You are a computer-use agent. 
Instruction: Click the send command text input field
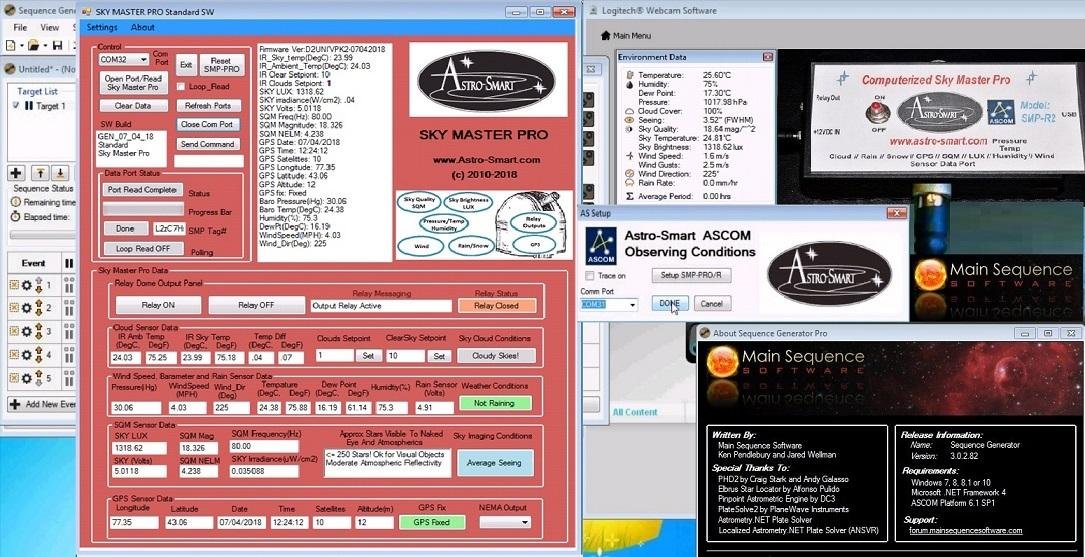(x=208, y=161)
